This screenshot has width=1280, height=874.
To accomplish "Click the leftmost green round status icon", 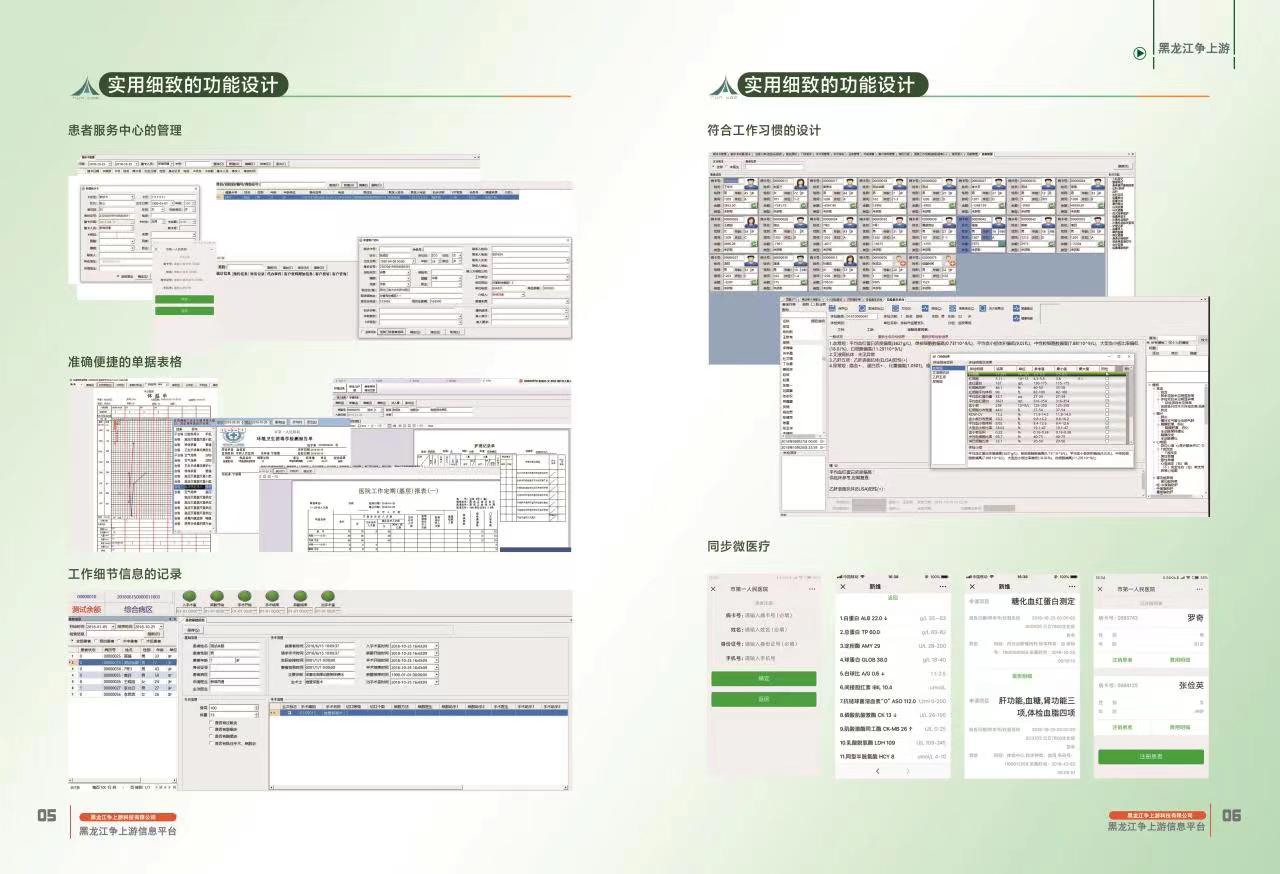I will (x=189, y=596).
